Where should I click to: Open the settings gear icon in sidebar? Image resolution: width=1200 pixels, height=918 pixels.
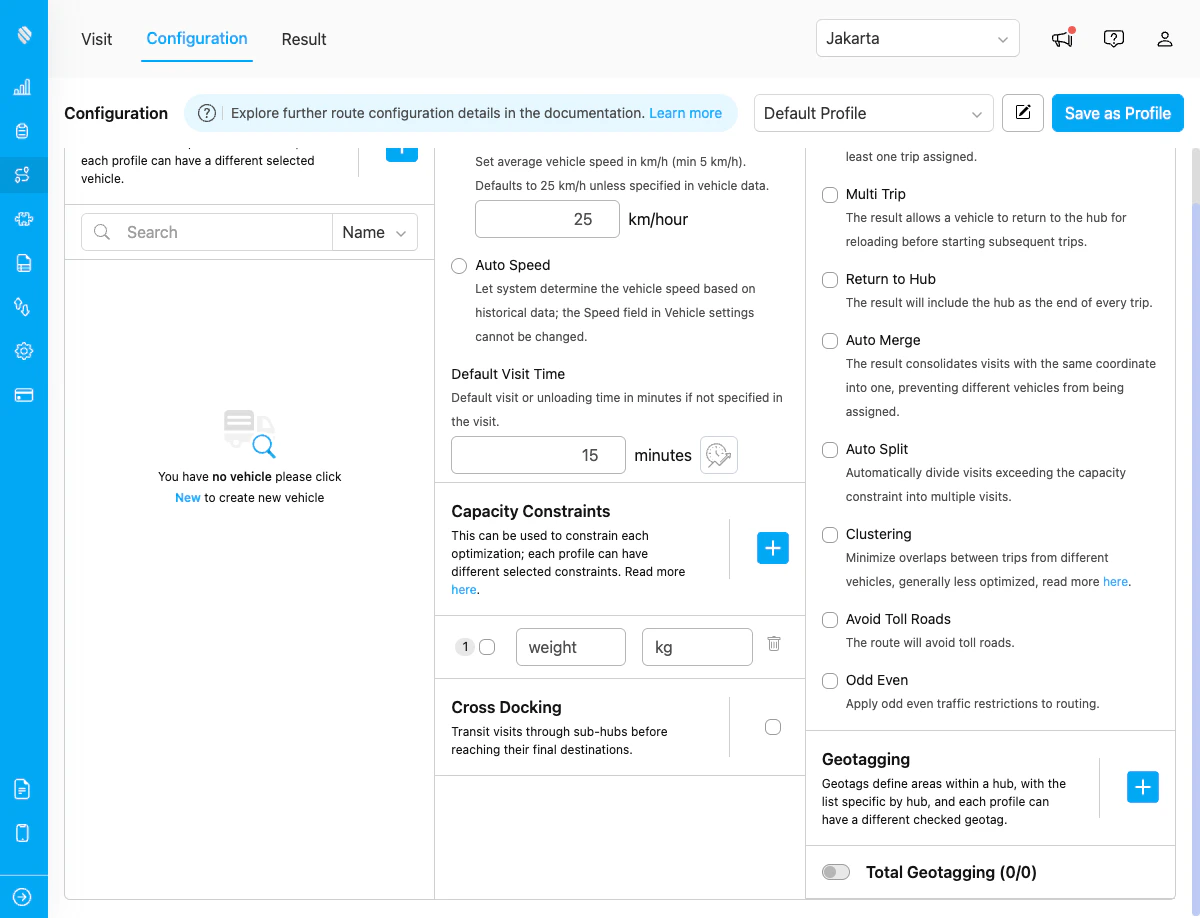tap(23, 351)
